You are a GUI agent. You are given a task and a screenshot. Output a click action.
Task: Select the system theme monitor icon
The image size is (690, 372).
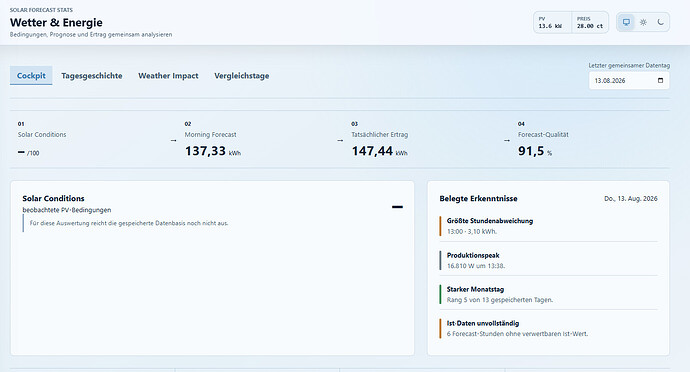626,22
